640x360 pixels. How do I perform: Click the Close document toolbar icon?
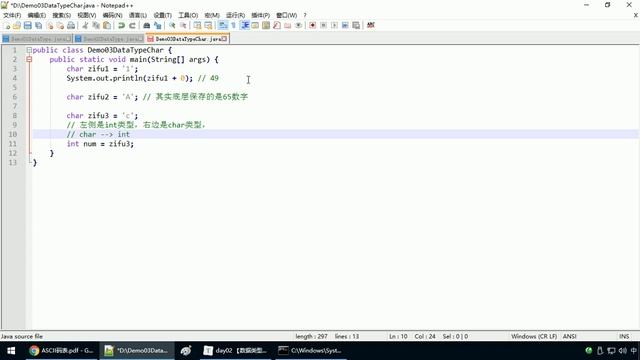pyautogui.click(x=50, y=25)
